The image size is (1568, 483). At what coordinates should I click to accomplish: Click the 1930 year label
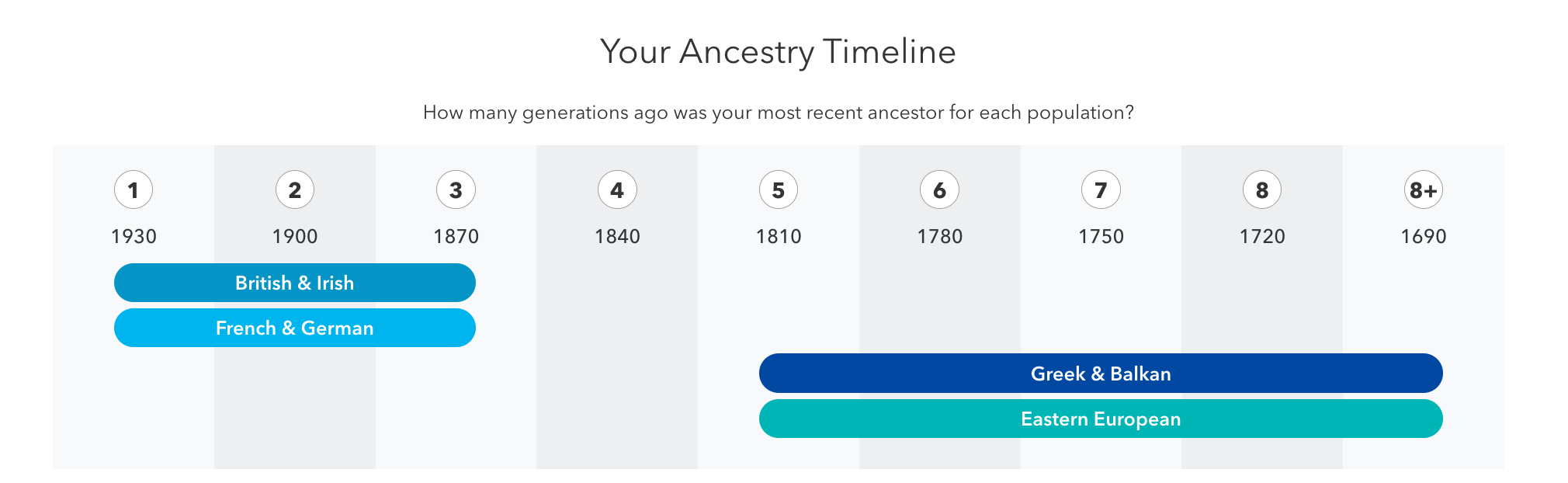(134, 236)
